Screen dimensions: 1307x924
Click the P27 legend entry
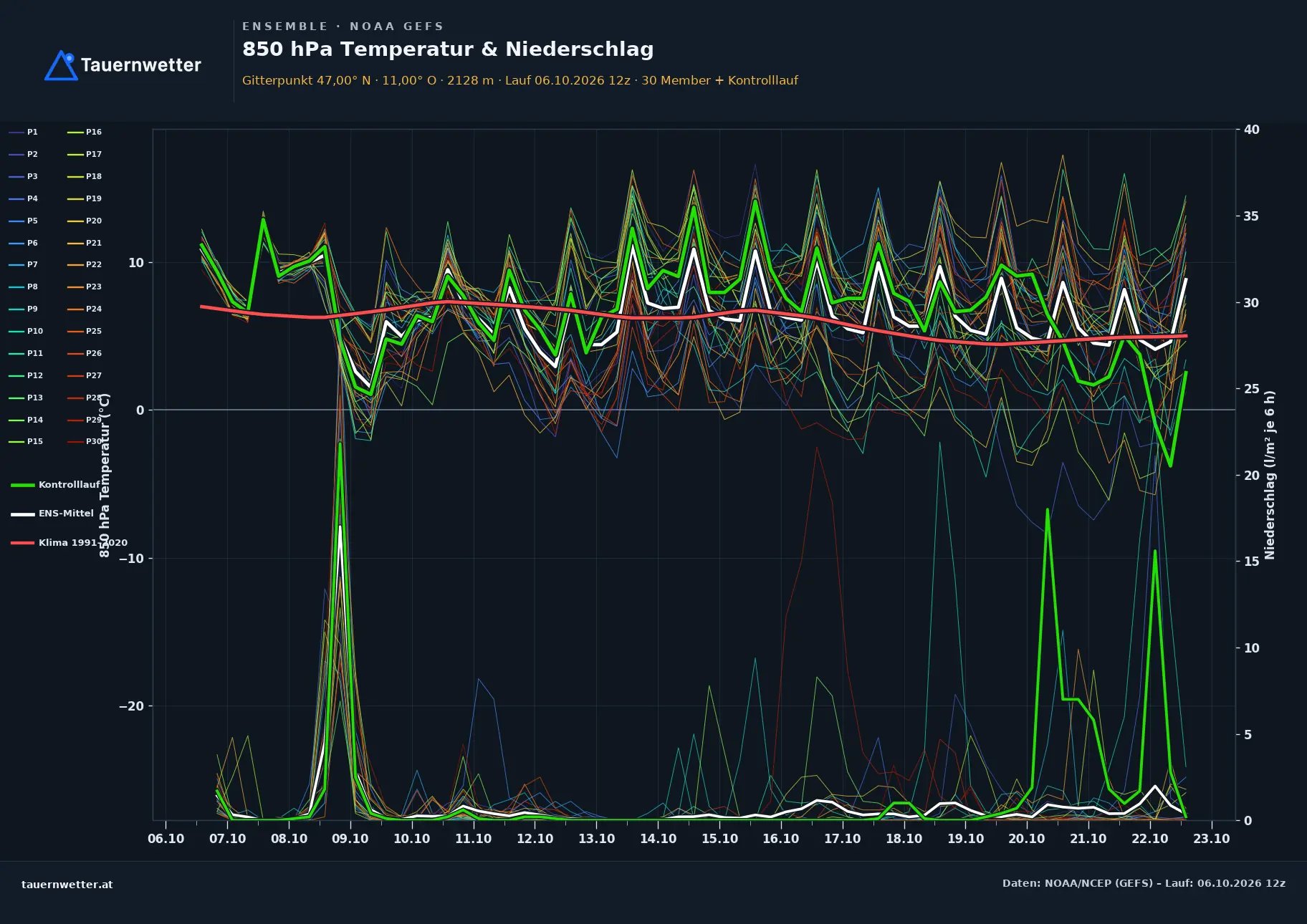coord(85,375)
